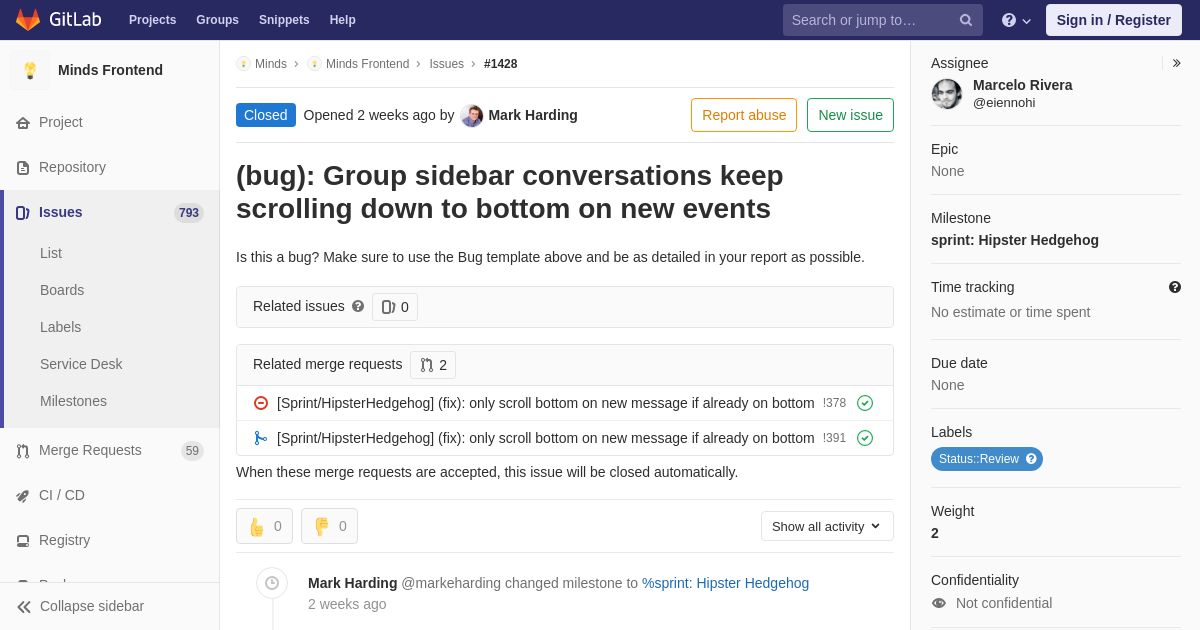The width and height of the screenshot is (1200, 630).
Task: Click the related issues count badge
Action: coord(395,307)
